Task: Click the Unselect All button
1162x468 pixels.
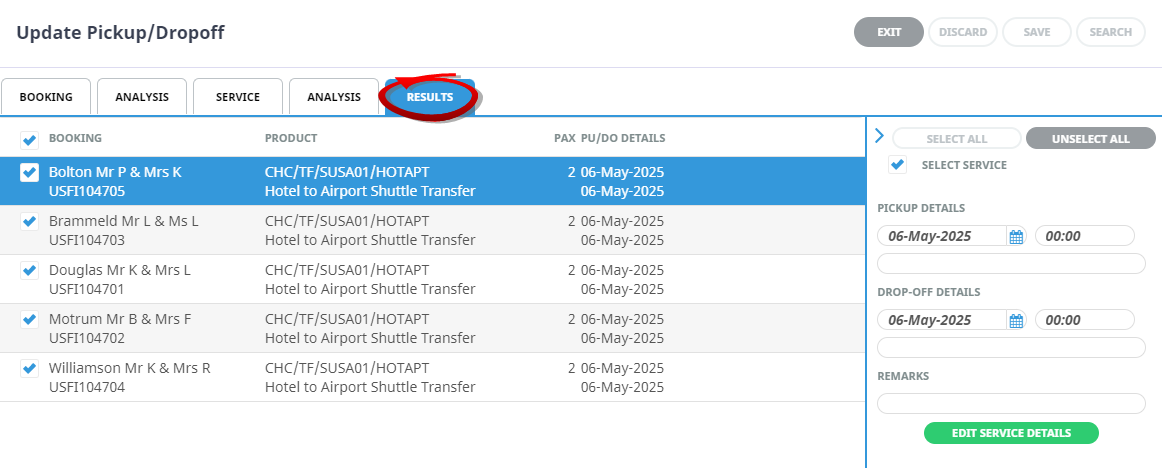Action: point(1090,139)
